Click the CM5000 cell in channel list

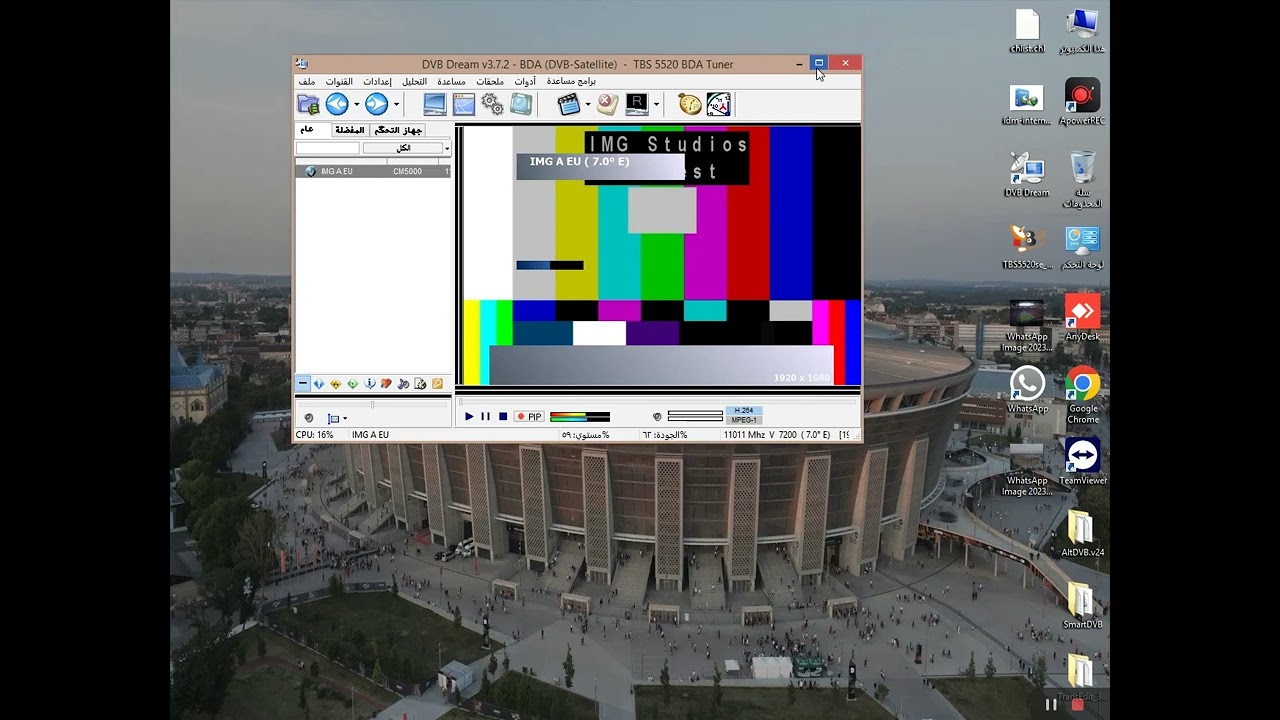click(x=407, y=171)
